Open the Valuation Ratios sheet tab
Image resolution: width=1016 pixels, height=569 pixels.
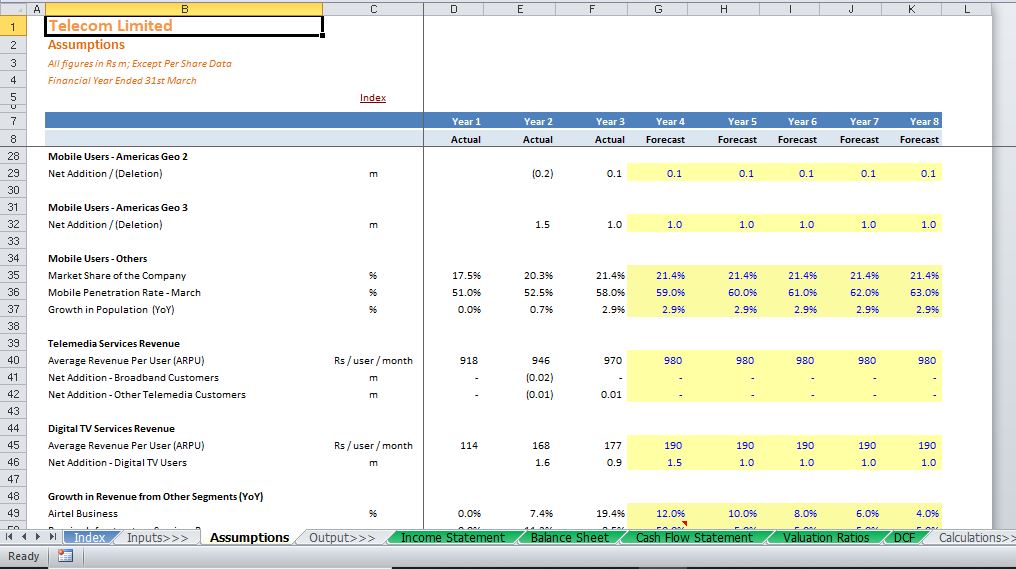826,538
